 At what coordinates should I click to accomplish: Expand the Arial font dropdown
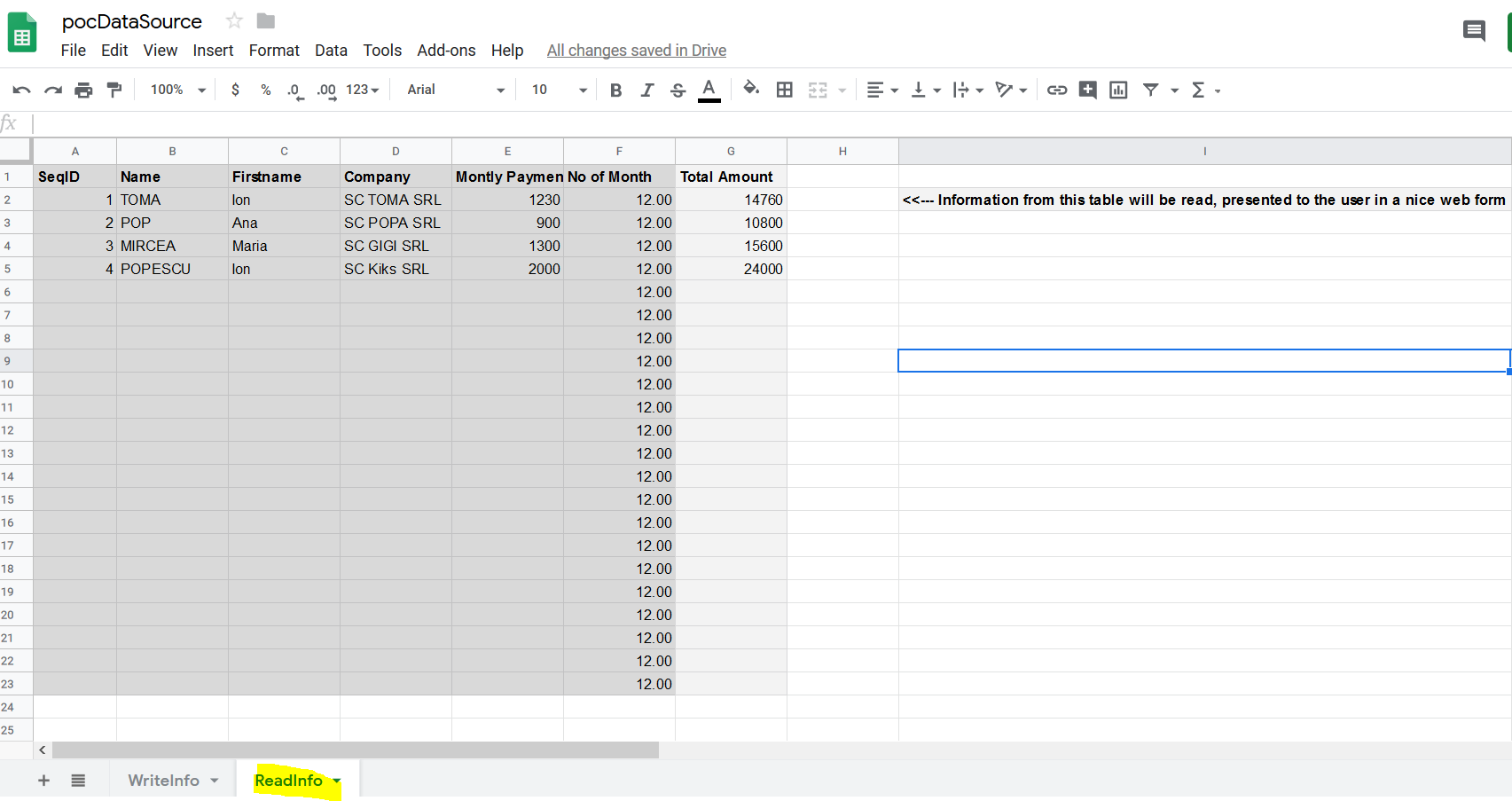(x=456, y=90)
